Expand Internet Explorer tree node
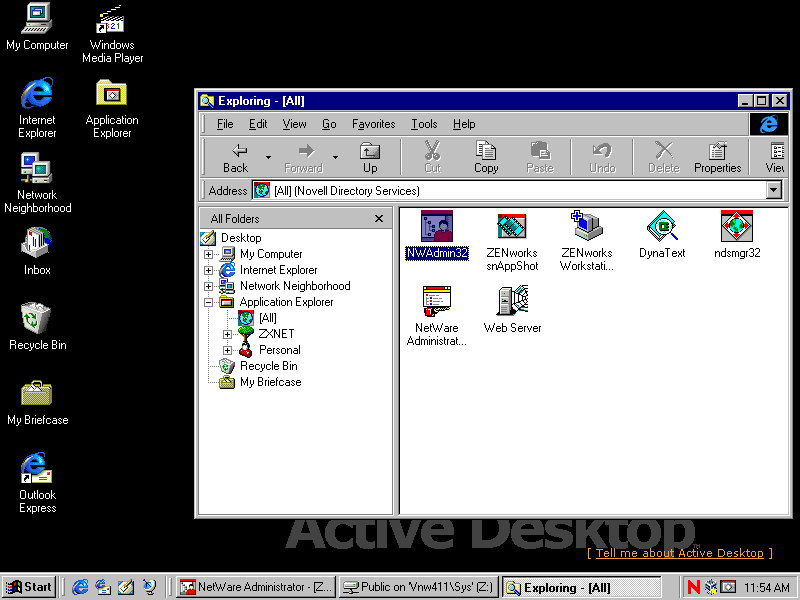 pyautogui.click(x=208, y=270)
